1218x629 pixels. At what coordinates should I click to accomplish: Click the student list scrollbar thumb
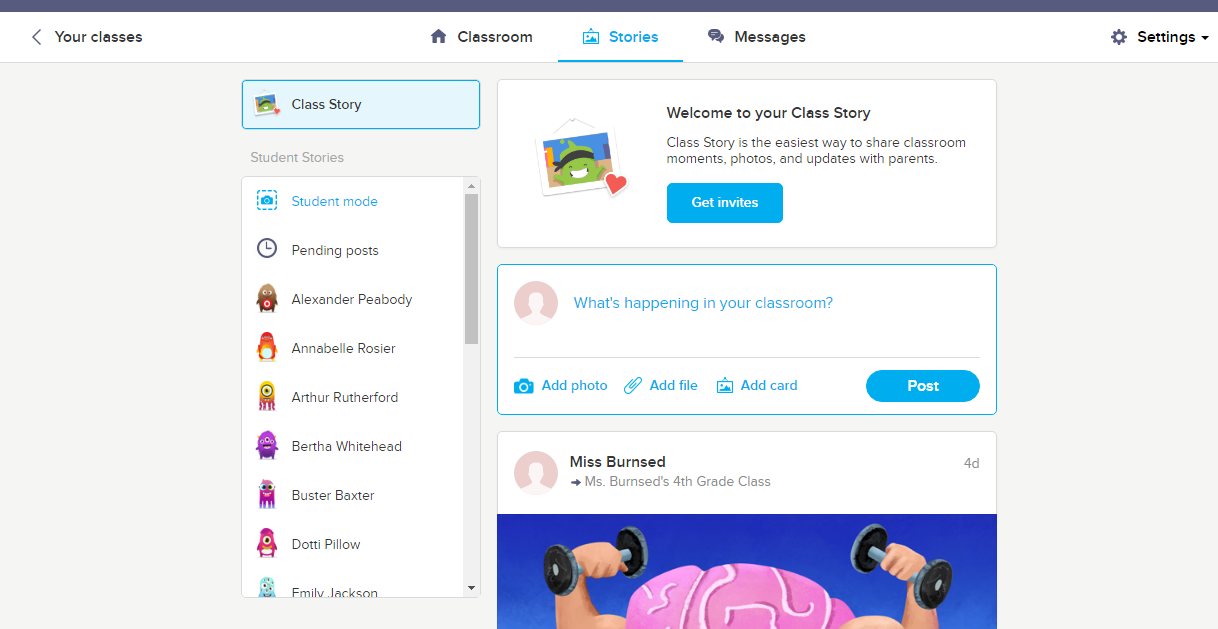(x=472, y=269)
